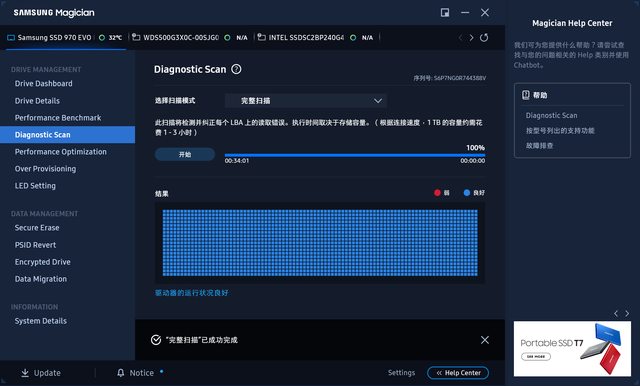Viewport: 640px width, 386px height.
Task: Open Settings at the bottom bar
Action: 401,373
